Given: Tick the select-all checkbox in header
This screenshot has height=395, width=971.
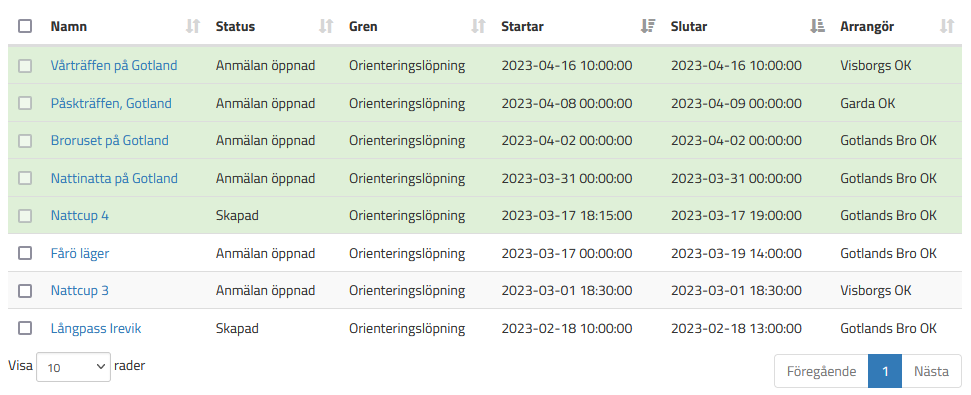Looking at the screenshot, I should pos(25,27).
